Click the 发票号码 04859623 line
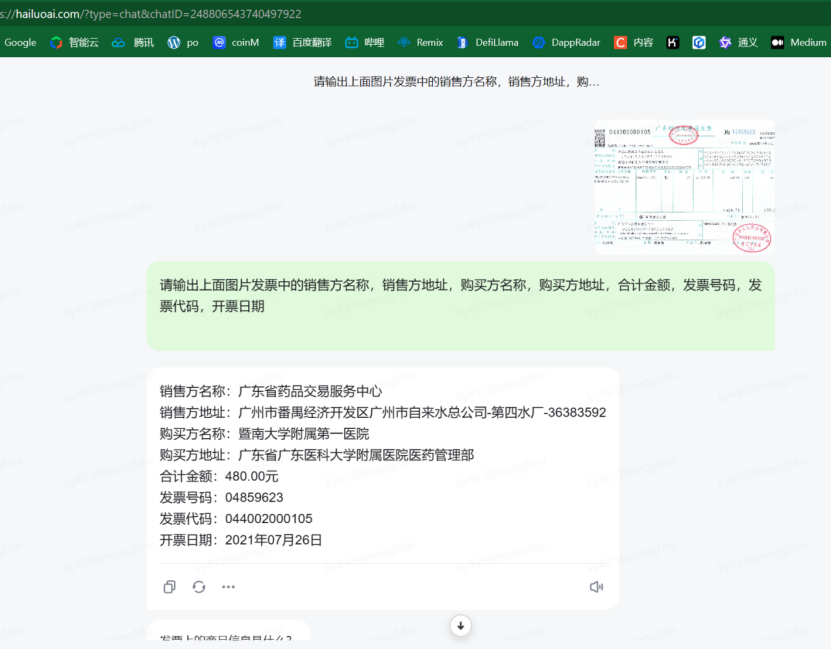 [222, 497]
